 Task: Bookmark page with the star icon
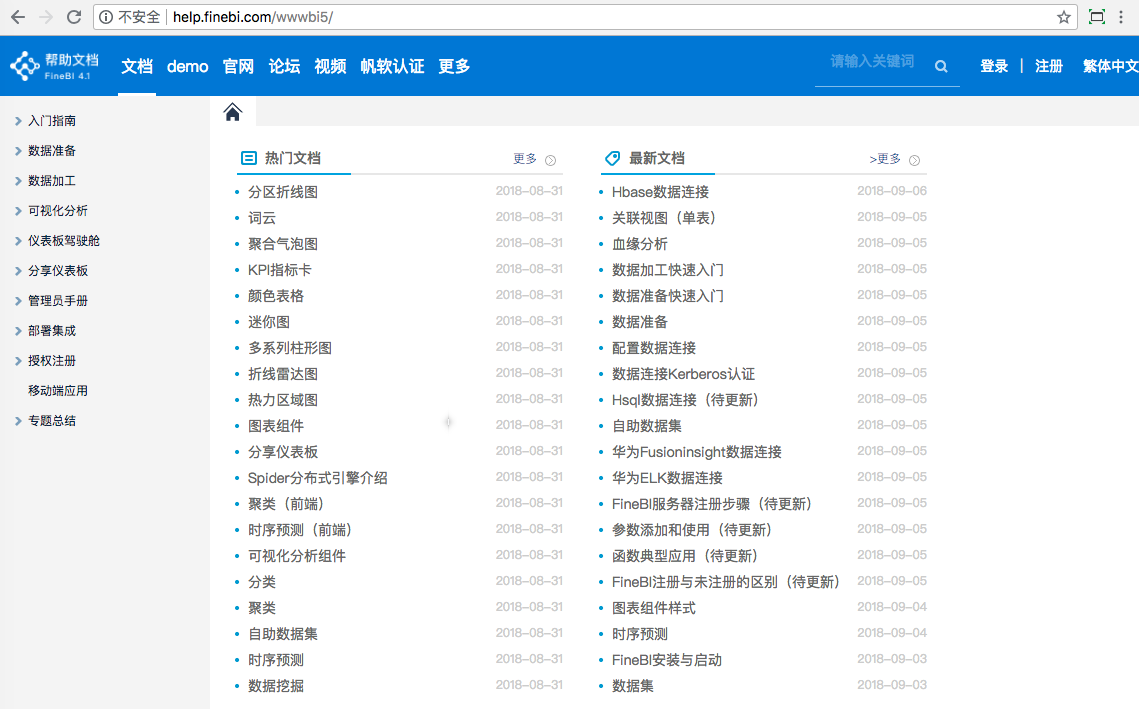point(1064,17)
